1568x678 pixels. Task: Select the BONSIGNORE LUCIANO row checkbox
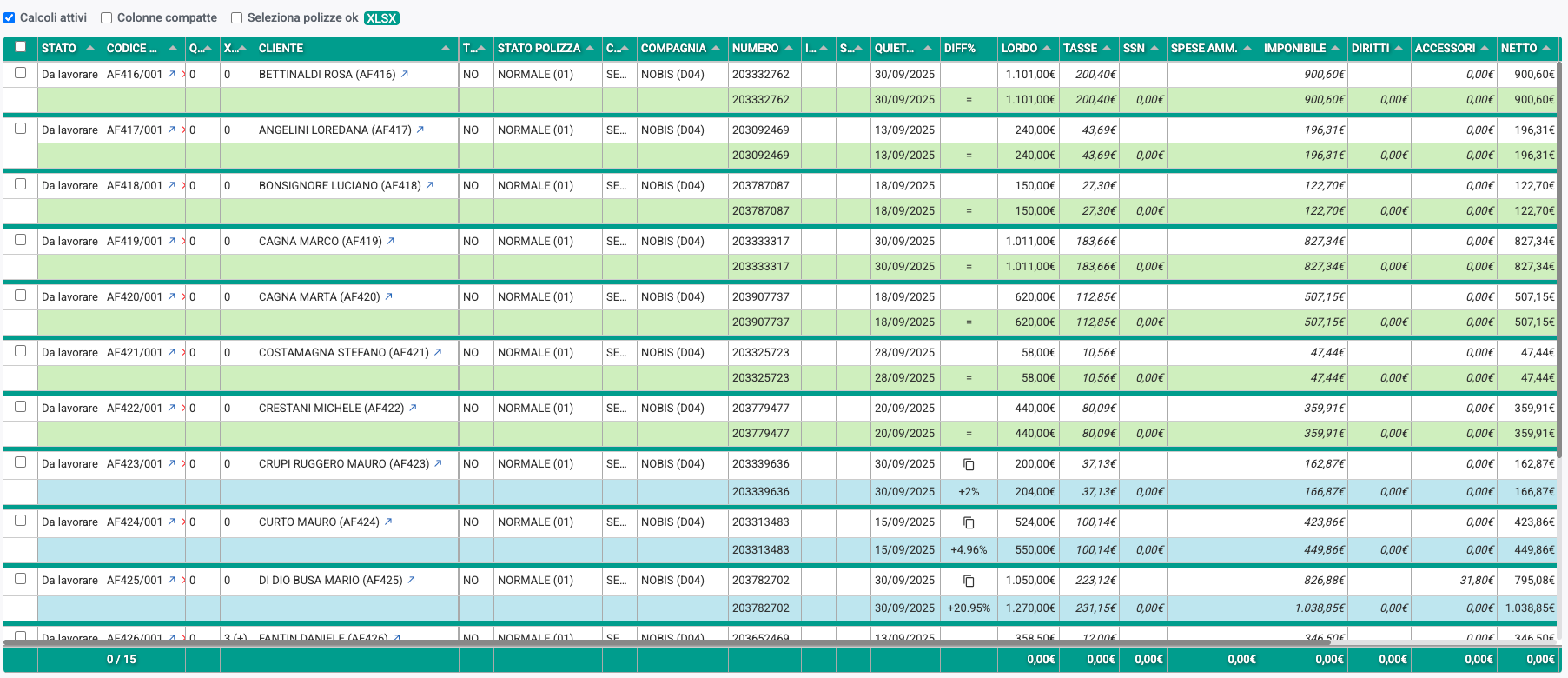[x=21, y=184]
